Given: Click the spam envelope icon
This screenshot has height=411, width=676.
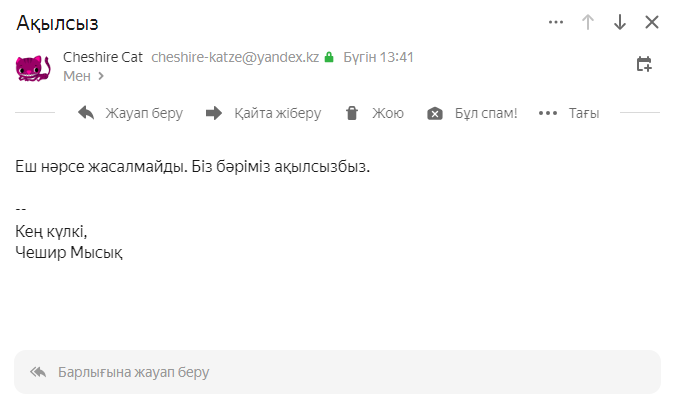Looking at the screenshot, I should [x=434, y=113].
